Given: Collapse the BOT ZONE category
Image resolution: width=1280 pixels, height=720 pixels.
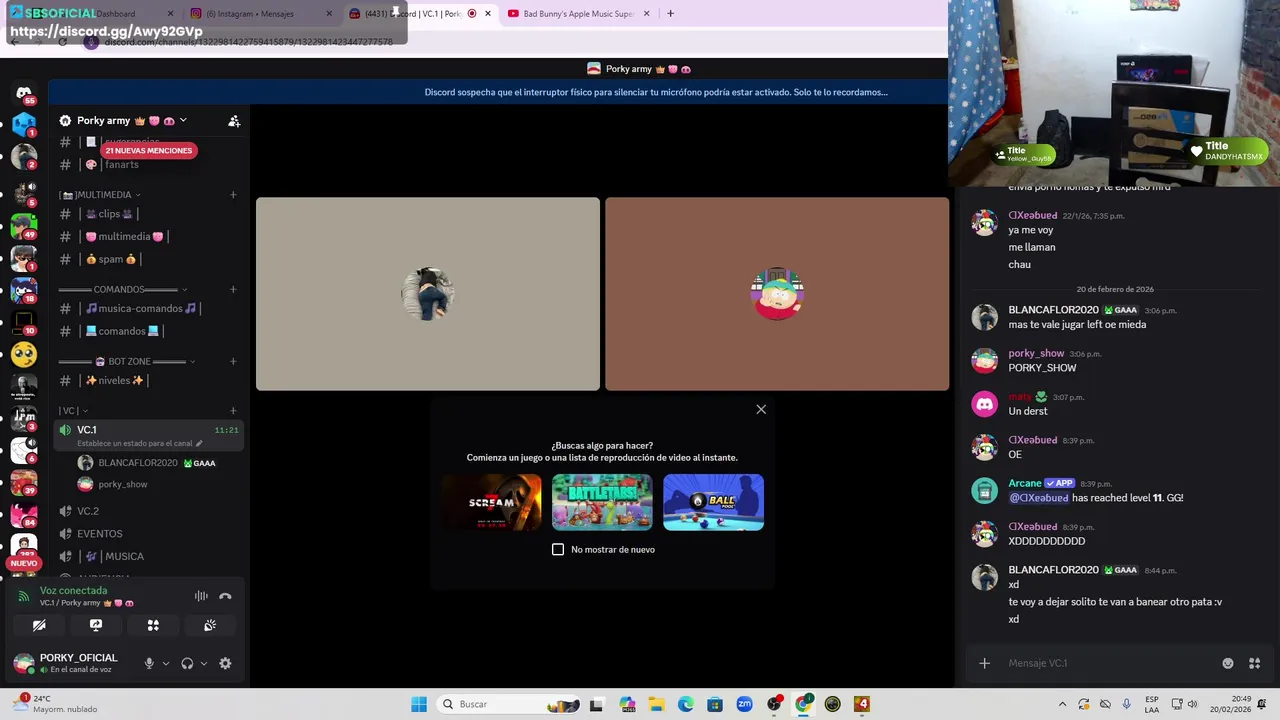Looking at the screenshot, I should 127,361.
